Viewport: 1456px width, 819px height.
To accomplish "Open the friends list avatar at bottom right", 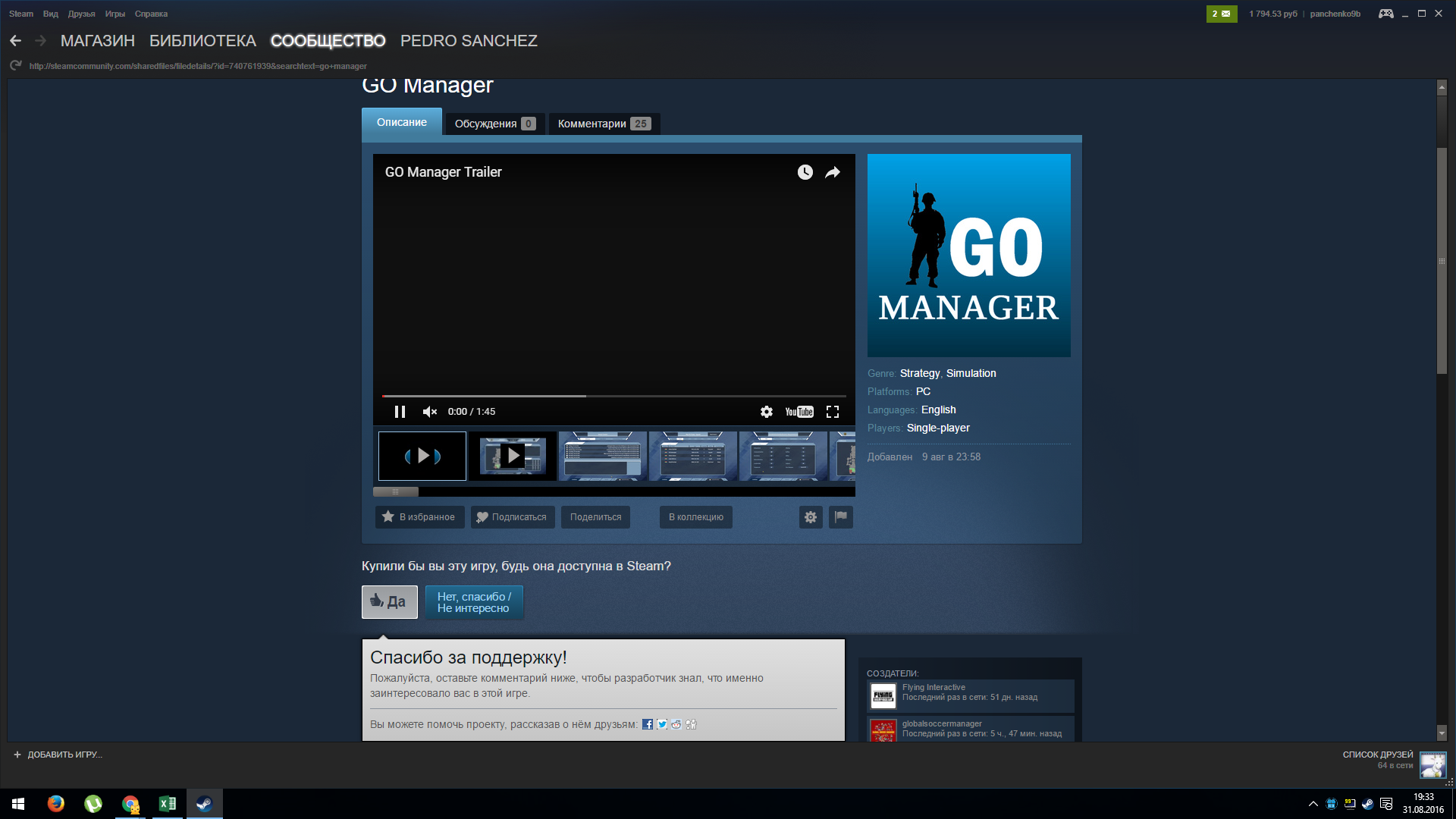I will click(1433, 764).
